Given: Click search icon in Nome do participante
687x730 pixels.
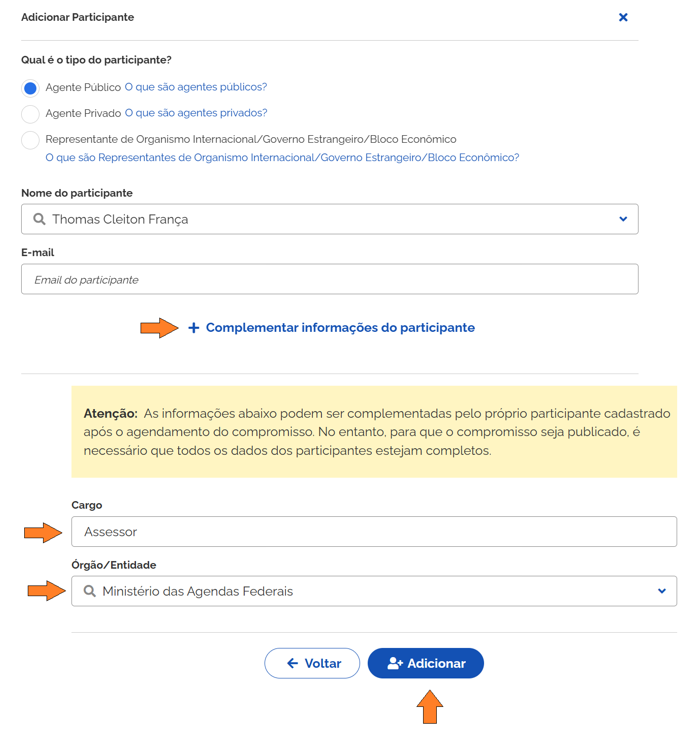Looking at the screenshot, I should click(x=40, y=219).
